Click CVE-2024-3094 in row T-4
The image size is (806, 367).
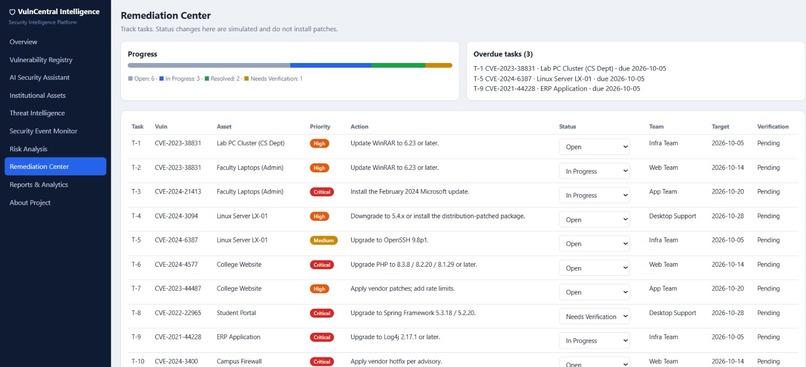click(x=176, y=216)
